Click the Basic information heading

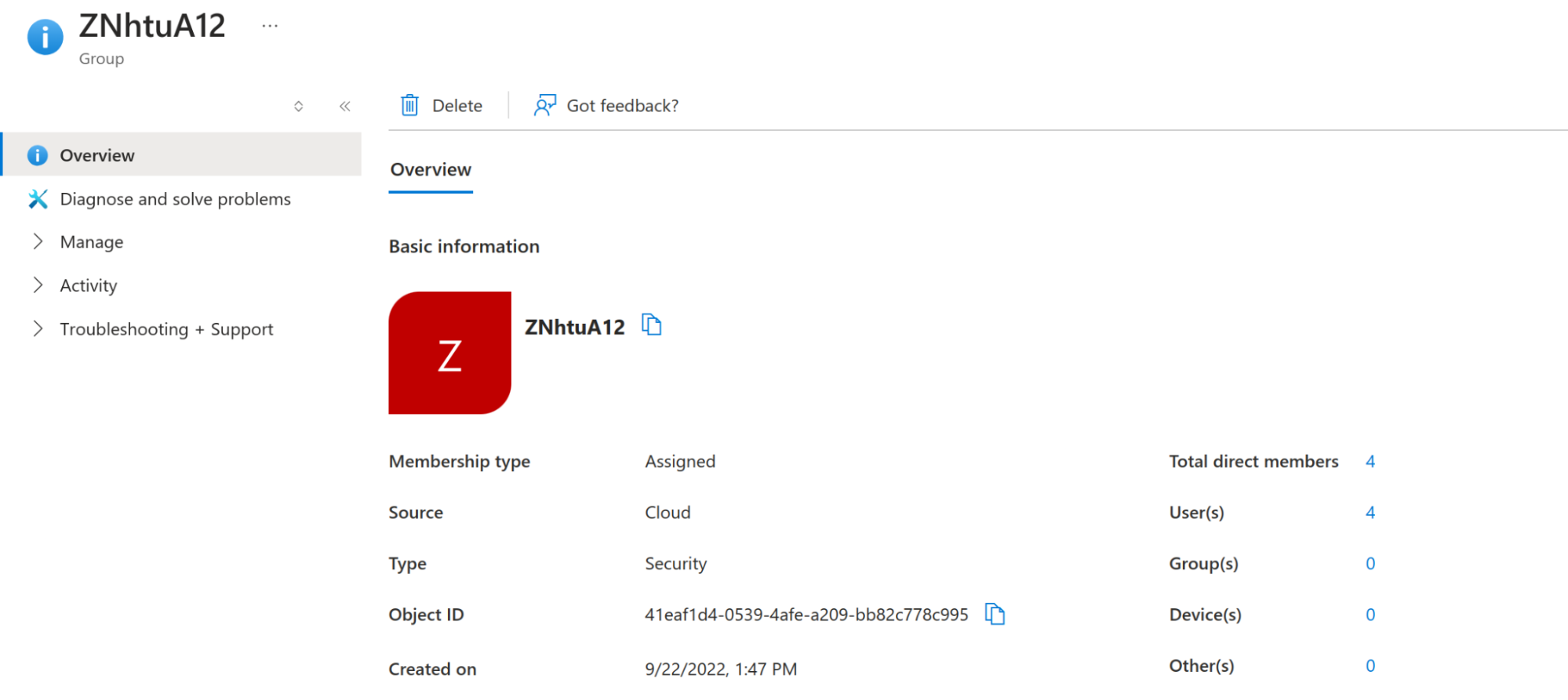464,246
